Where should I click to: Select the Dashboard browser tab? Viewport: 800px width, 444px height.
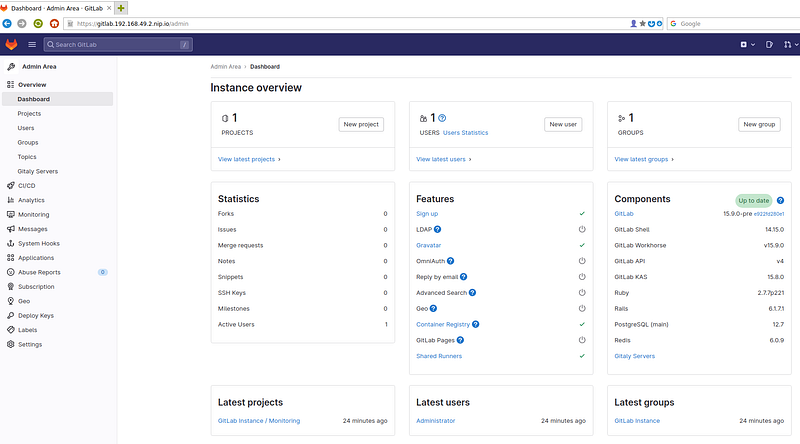(56, 8)
